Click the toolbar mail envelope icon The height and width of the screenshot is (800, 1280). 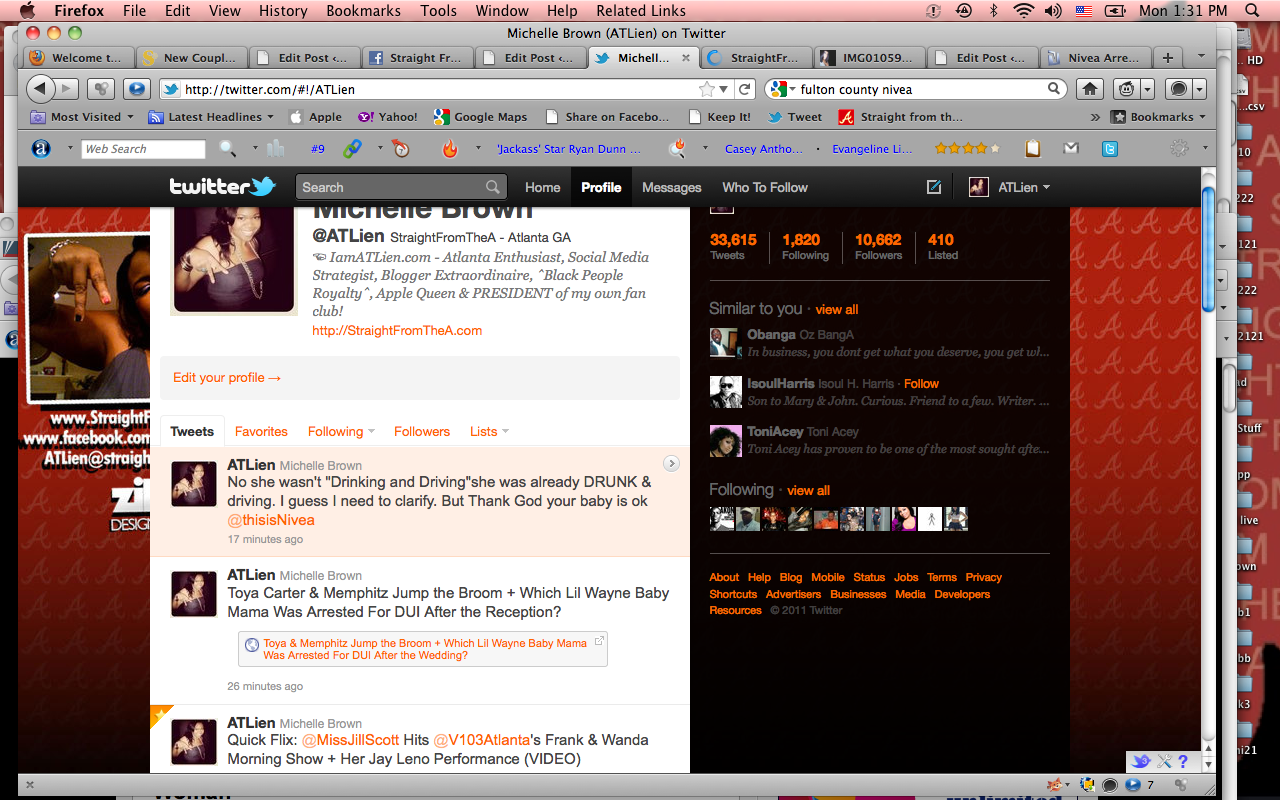1071,149
